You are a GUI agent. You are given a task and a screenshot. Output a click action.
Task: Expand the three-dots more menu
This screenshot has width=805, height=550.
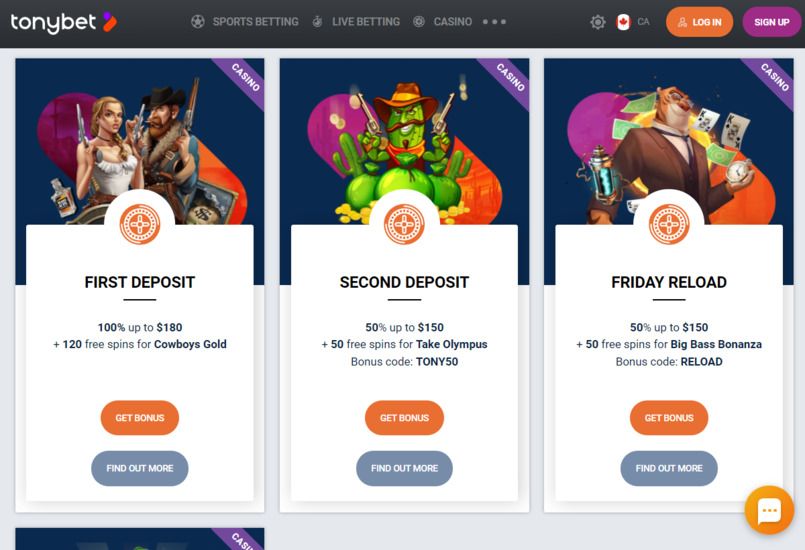pyautogui.click(x=494, y=22)
